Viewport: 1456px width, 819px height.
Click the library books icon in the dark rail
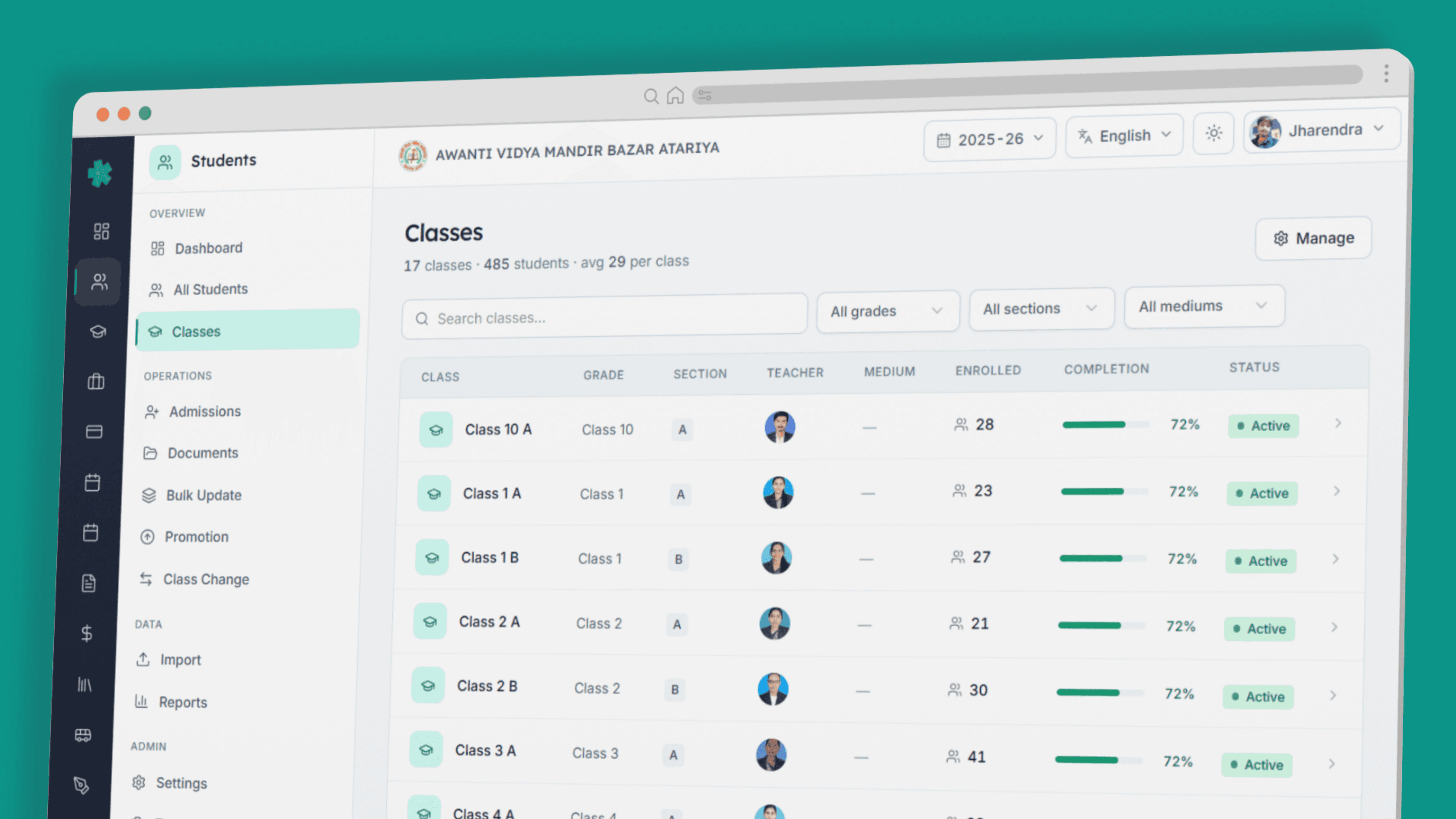point(85,684)
